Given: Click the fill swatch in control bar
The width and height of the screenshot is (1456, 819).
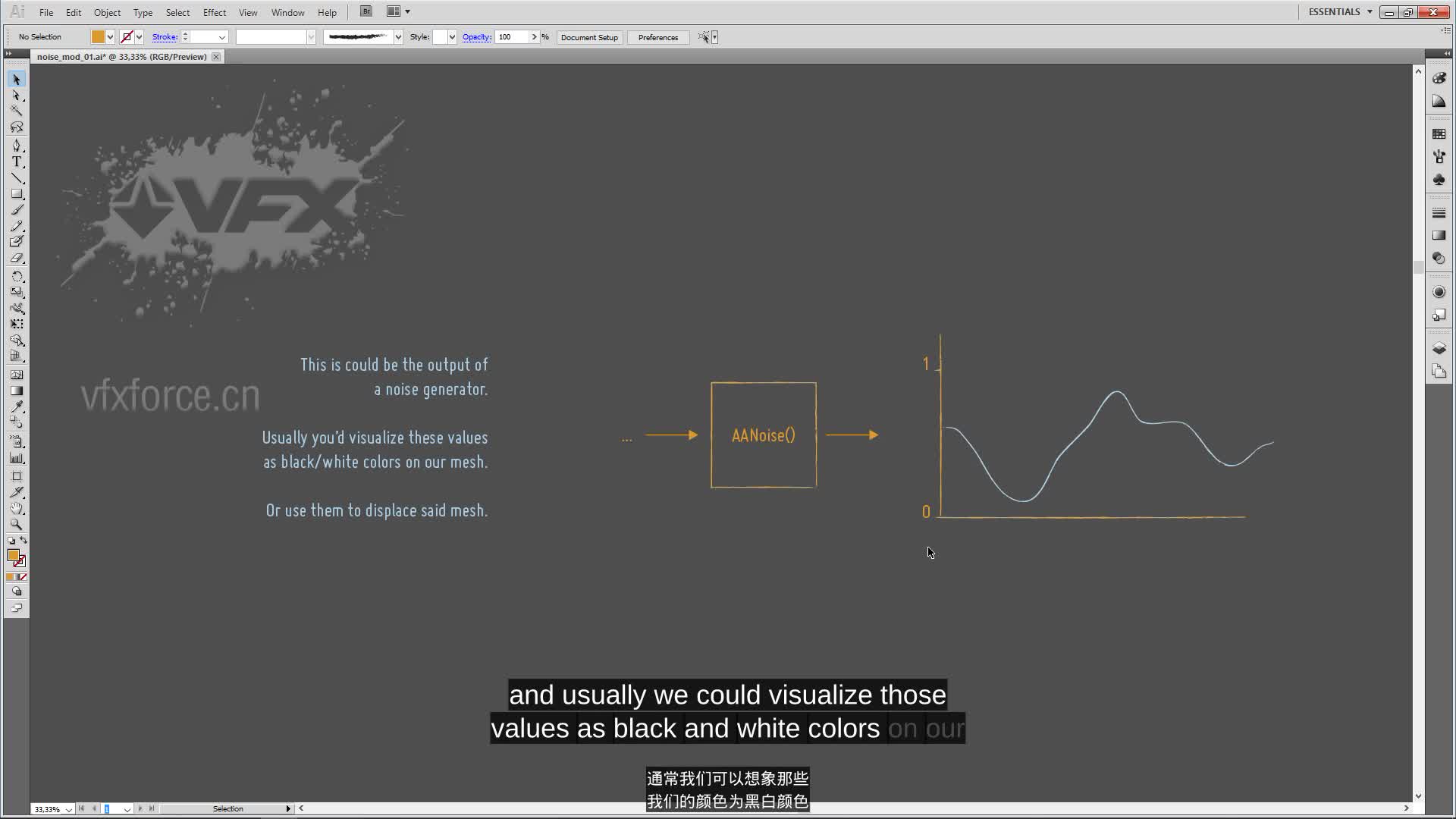Looking at the screenshot, I should coord(98,37).
